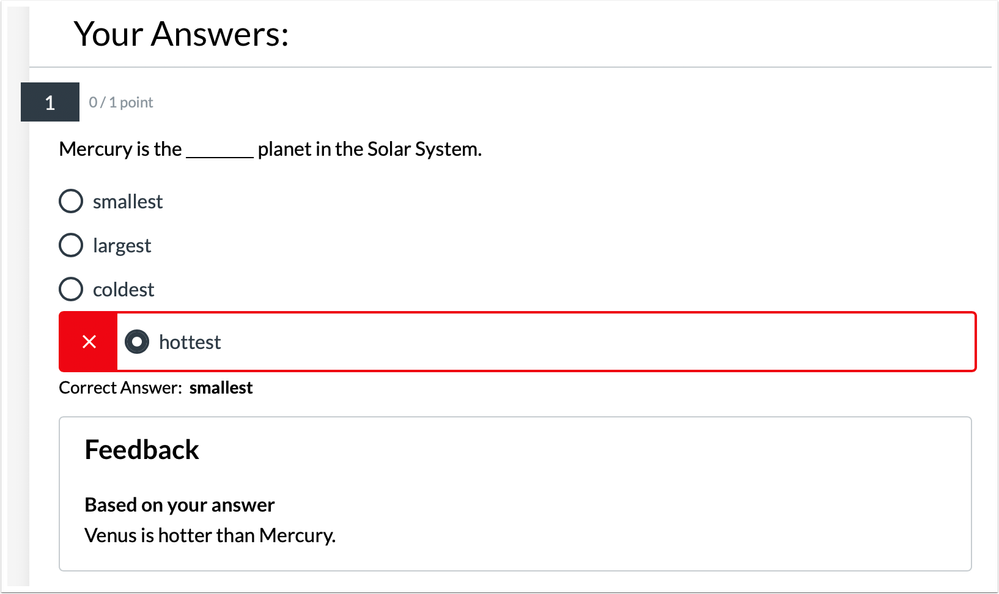Click the "0 / 1 point" score text
Viewport: 999px width, 594px height.
121,102
